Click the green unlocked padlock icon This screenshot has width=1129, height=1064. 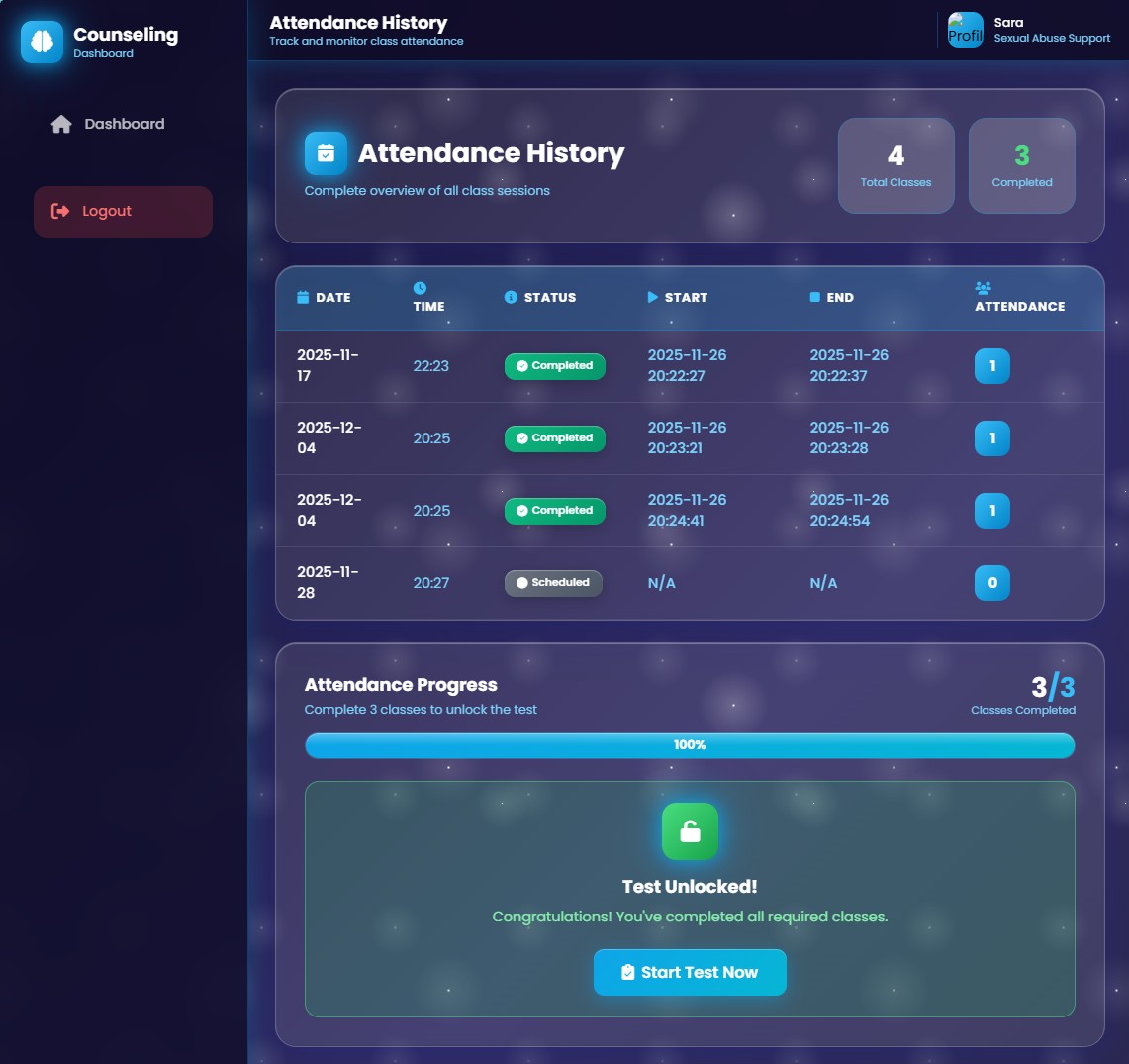tap(690, 831)
